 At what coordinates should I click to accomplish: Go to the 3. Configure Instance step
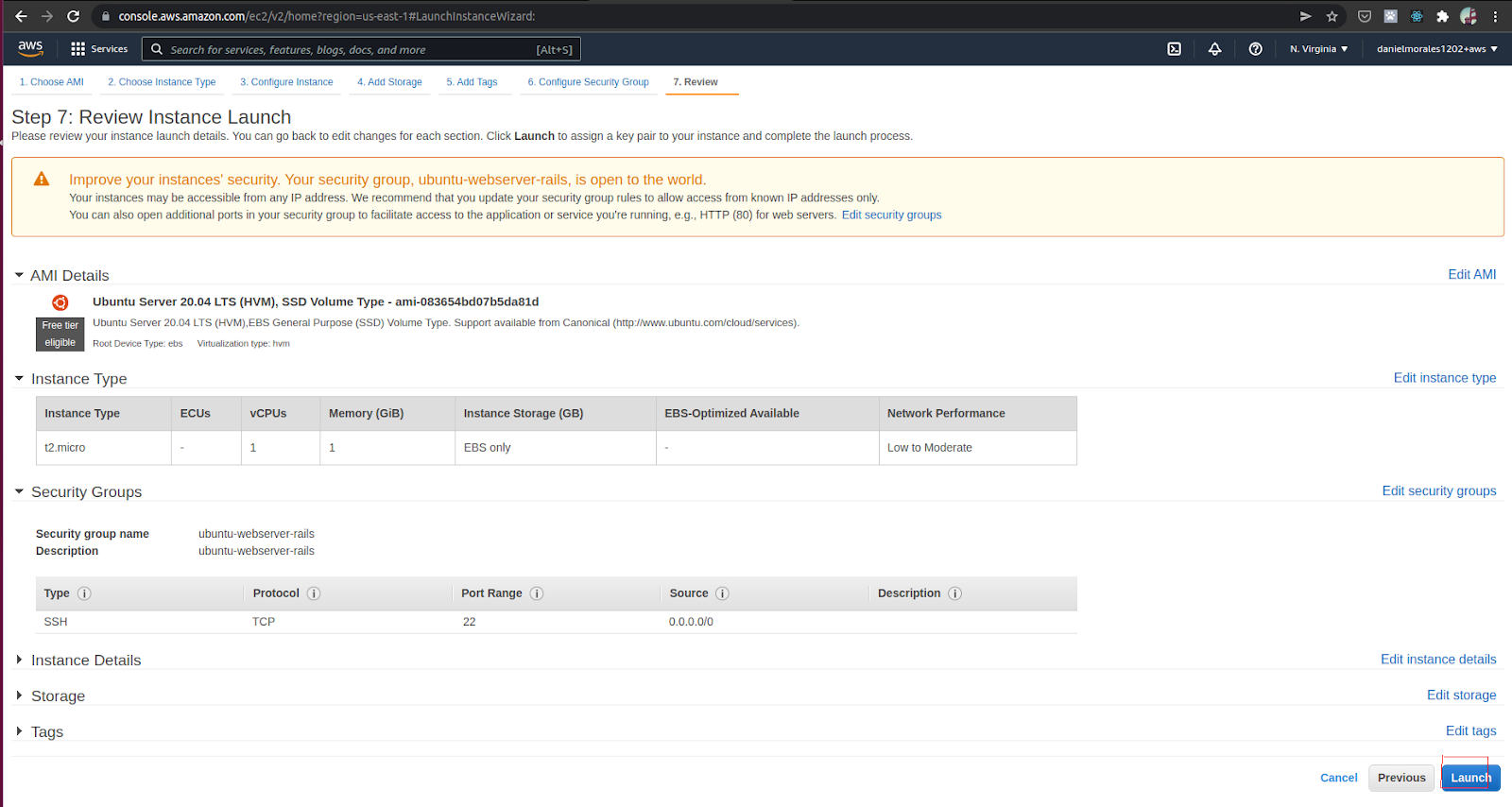click(x=286, y=82)
